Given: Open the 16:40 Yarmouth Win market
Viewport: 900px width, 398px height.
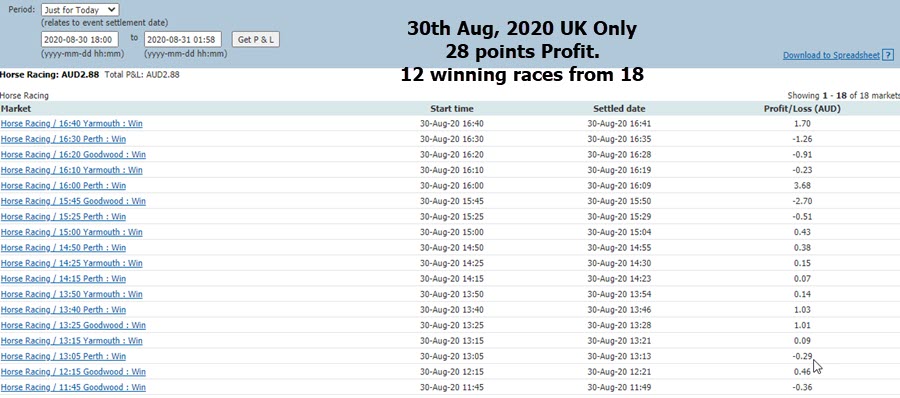Looking at the screenshot, I should pyautogui.click(x=72, y=123).
